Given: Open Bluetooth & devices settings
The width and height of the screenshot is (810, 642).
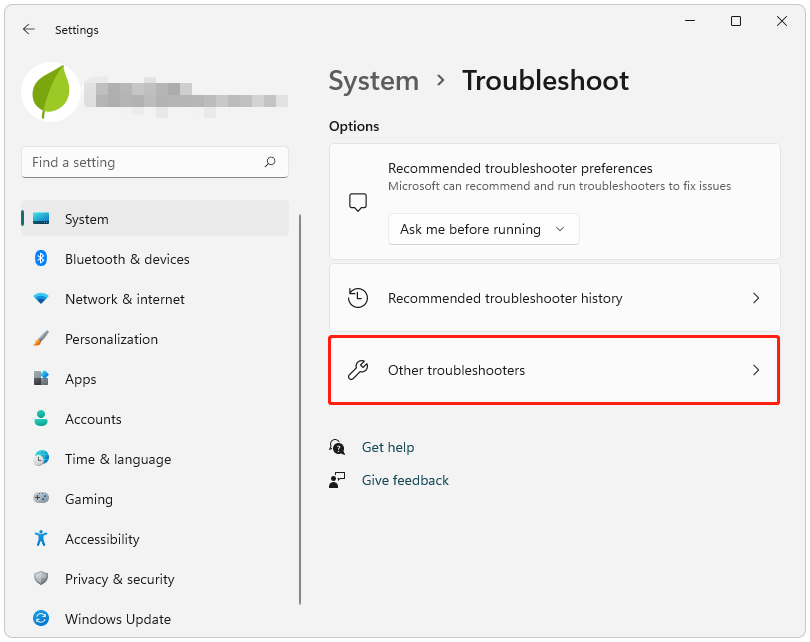Looking at the screenshot, I should pyautogui.click(x=154, y=259).
